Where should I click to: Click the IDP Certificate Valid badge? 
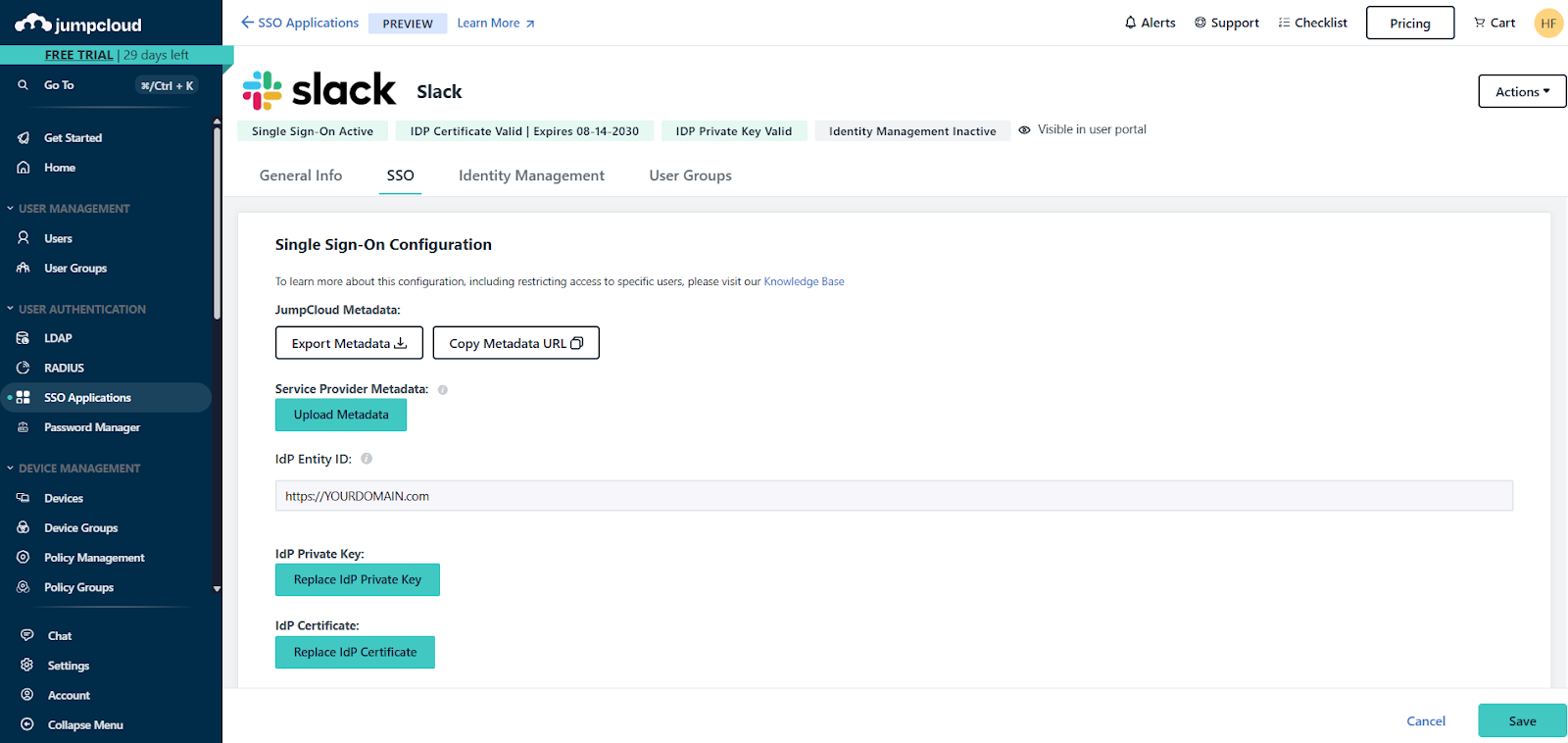coord(524,131)
